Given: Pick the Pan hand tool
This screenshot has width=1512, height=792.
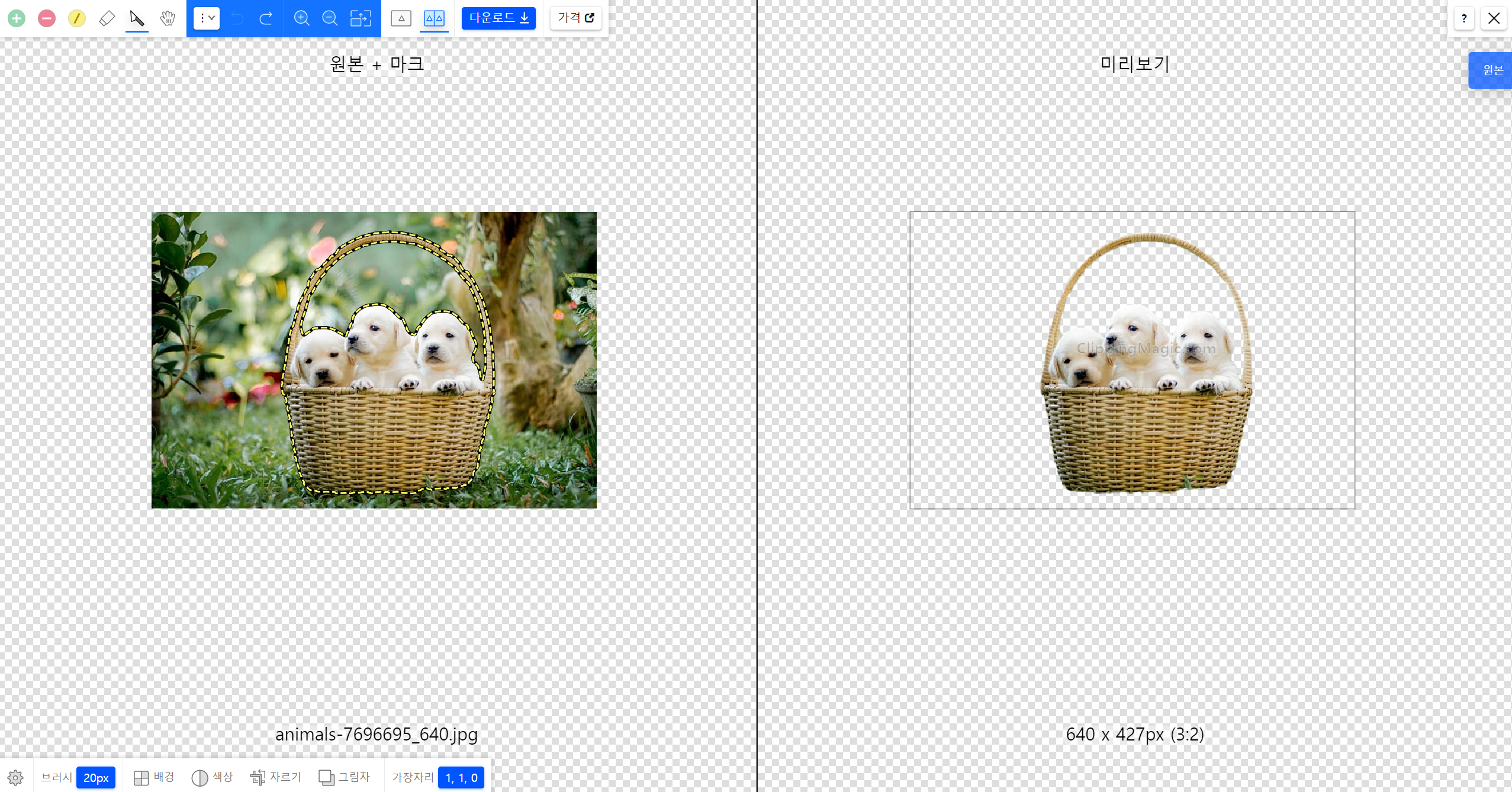Looking at the screenshot, I should click(x=168, y=18).
